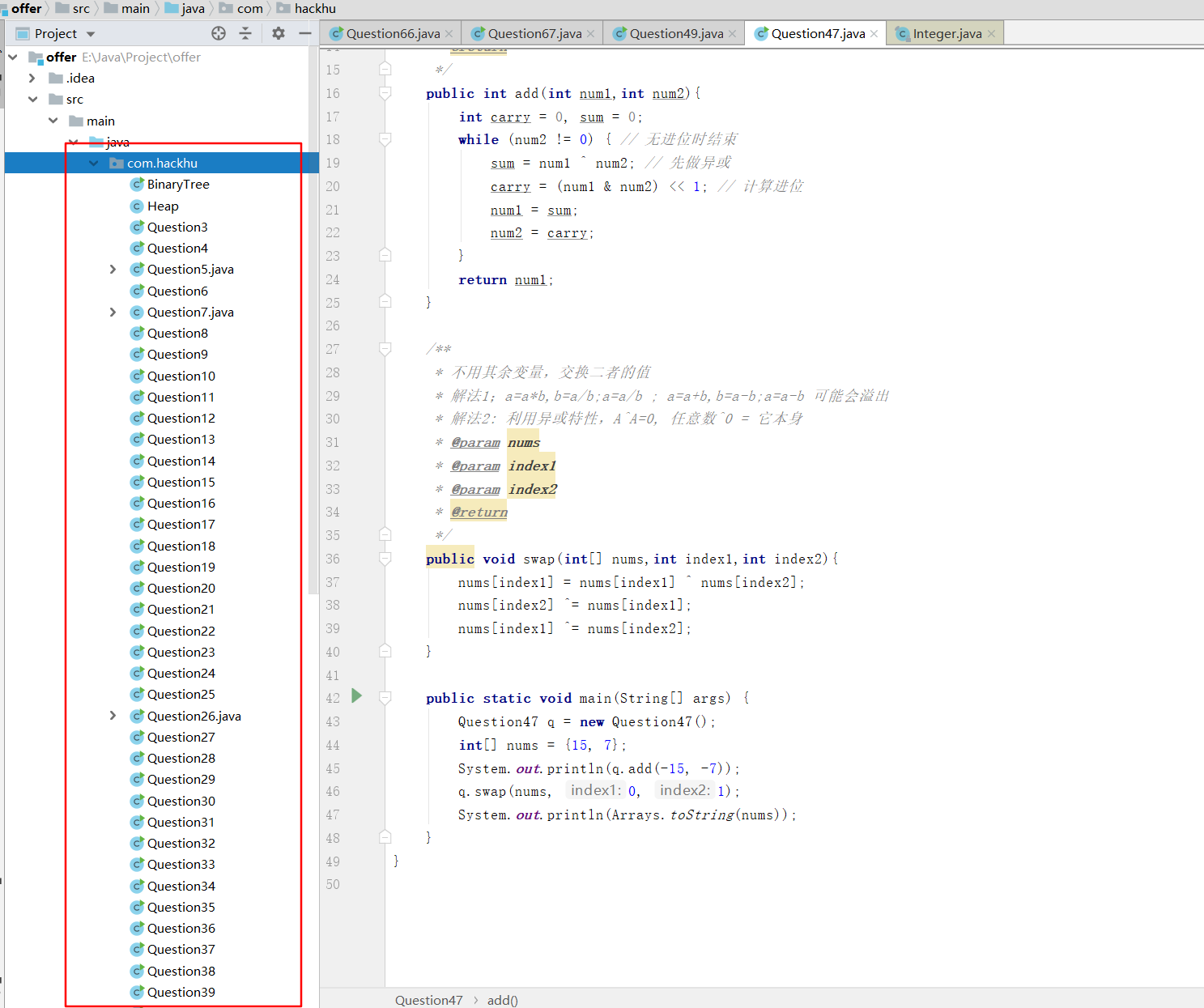Click the Question12 class icon

[137, 418]
